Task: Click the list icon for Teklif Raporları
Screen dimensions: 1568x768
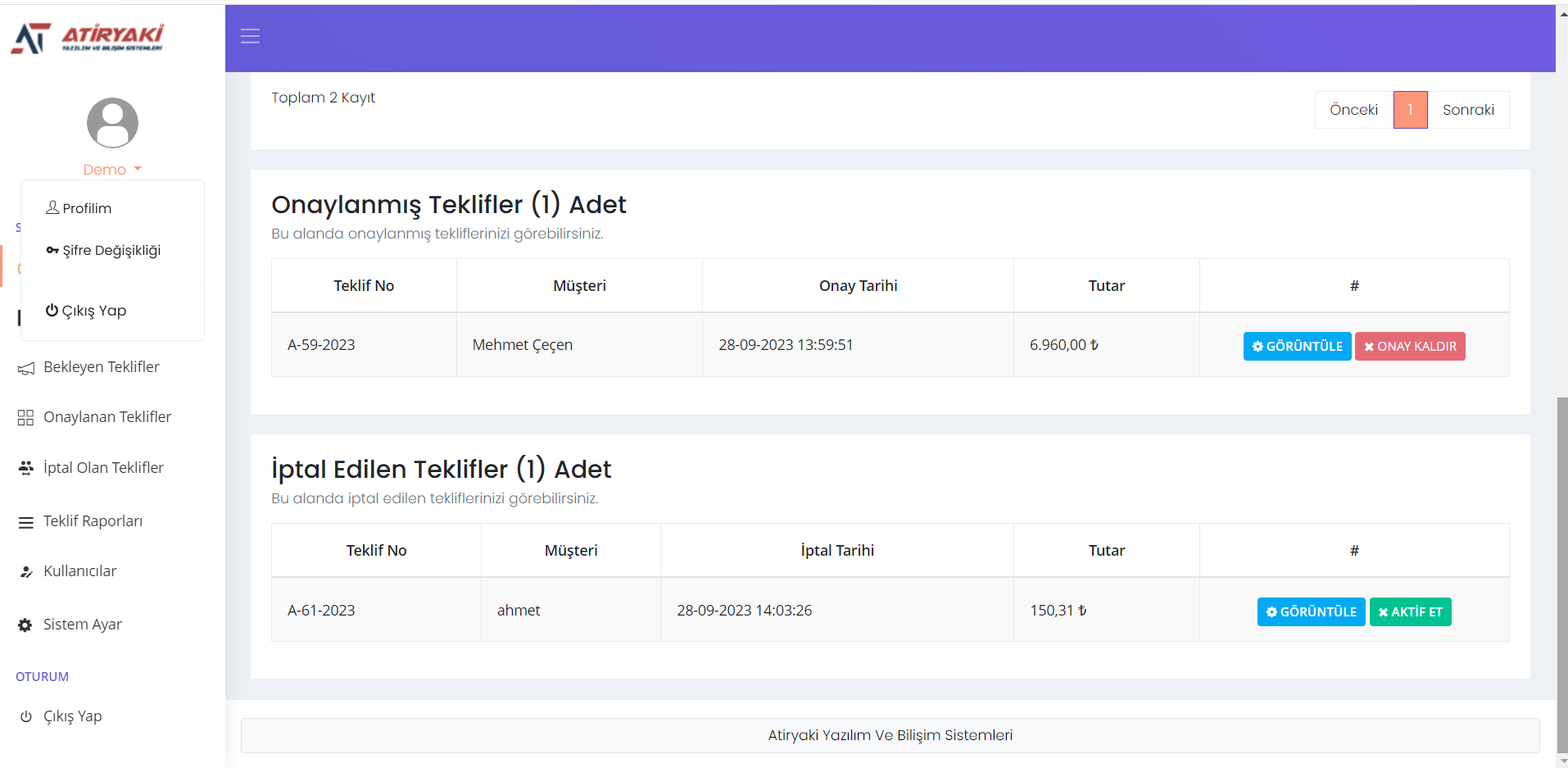Action: (26, 522)
